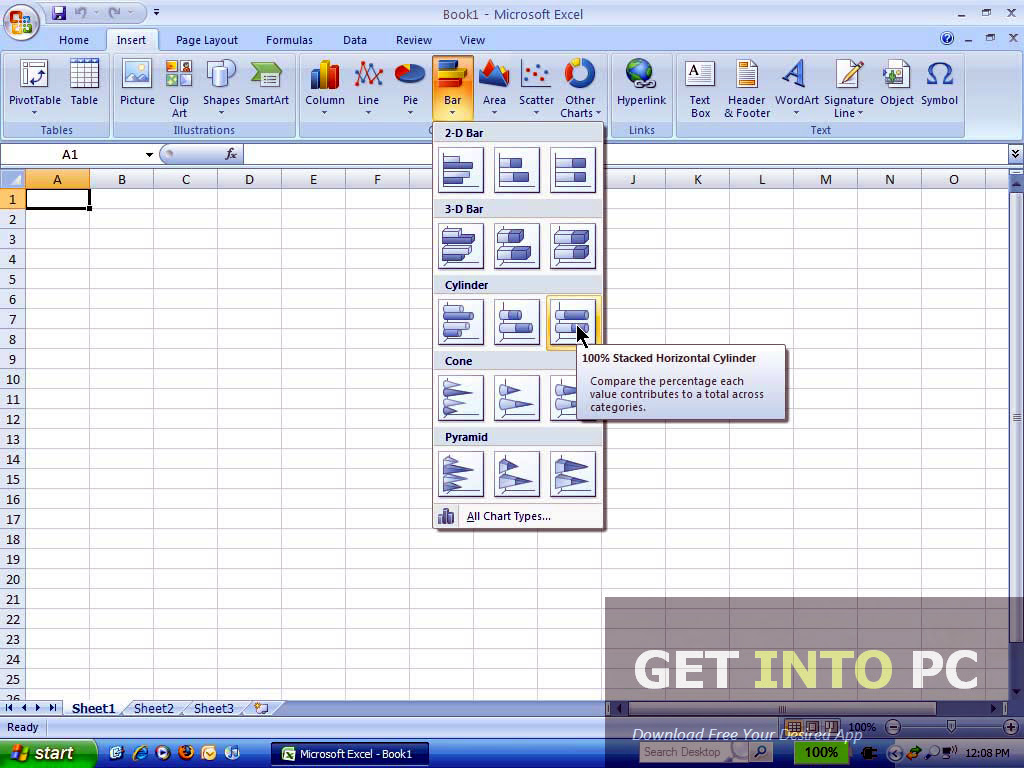Launch Firefox from Quick Launch
The width and height of the screenshot is (1024, 768).
186,752
